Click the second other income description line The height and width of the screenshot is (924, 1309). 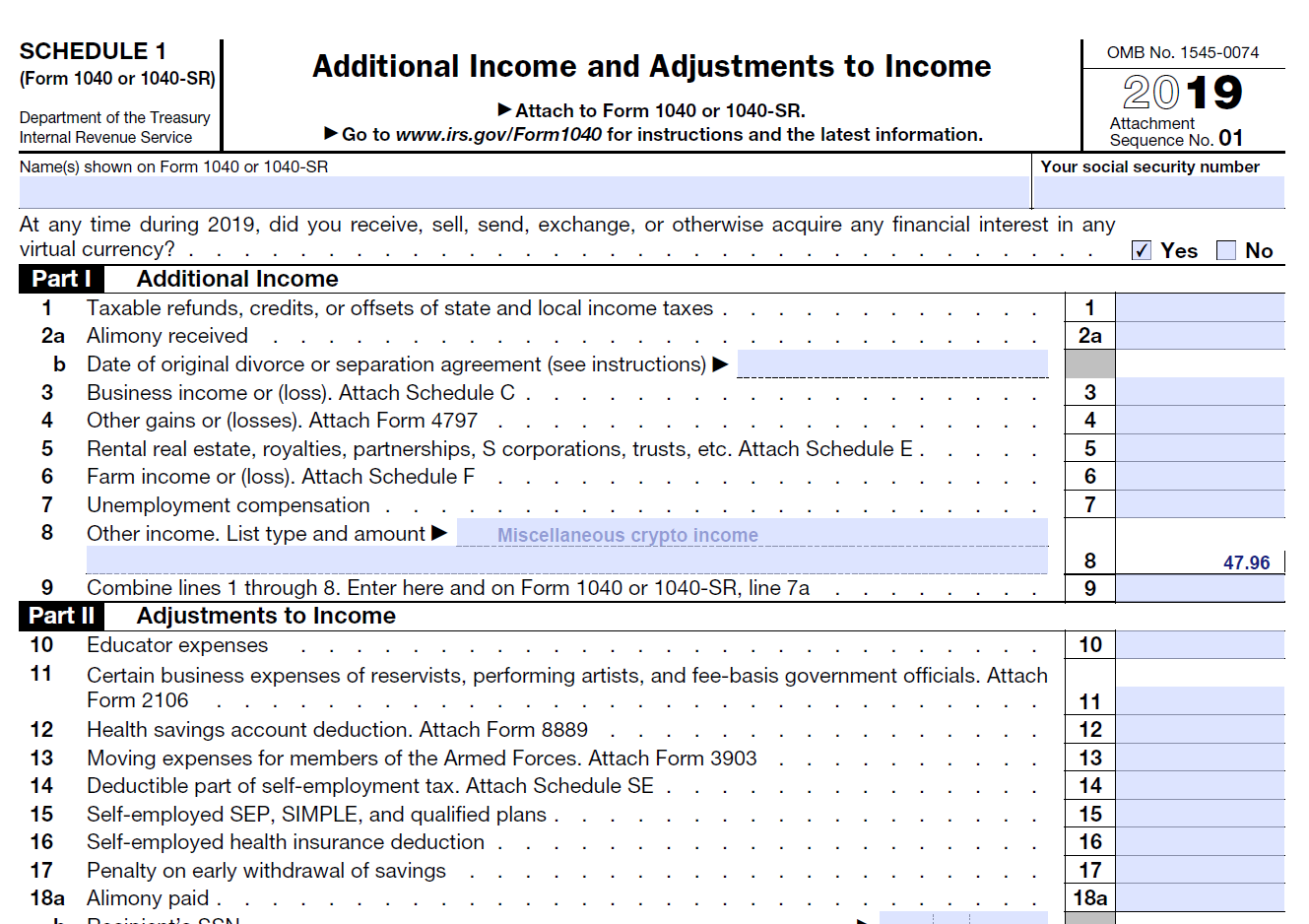click(567, 561)
